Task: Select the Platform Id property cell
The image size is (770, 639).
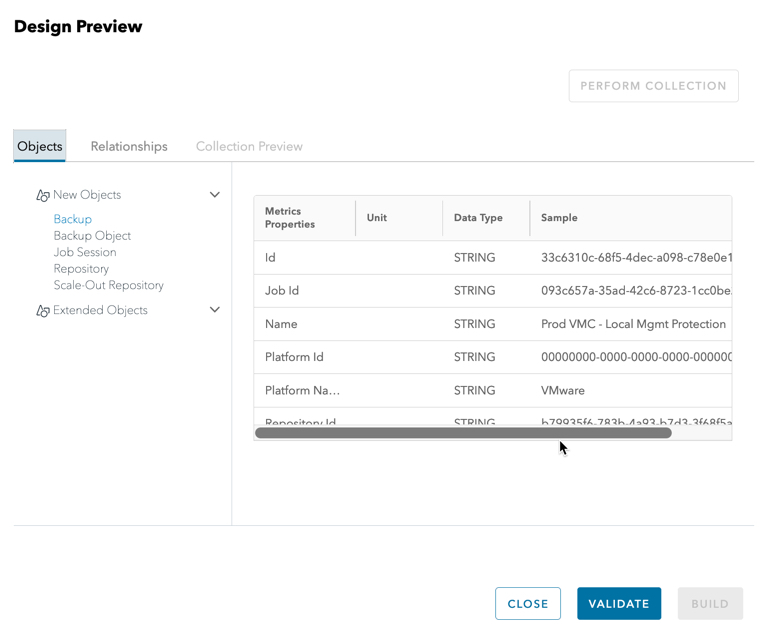Action: tap(294, 357)
